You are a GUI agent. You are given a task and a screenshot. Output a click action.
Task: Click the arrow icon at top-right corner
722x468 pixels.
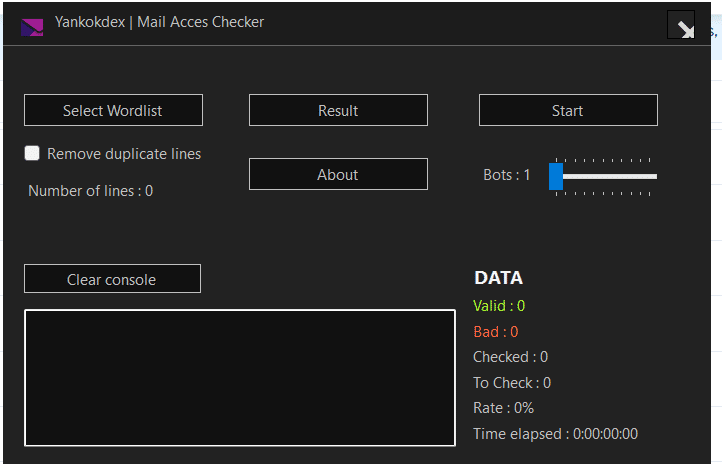click(x=681, y=25)
